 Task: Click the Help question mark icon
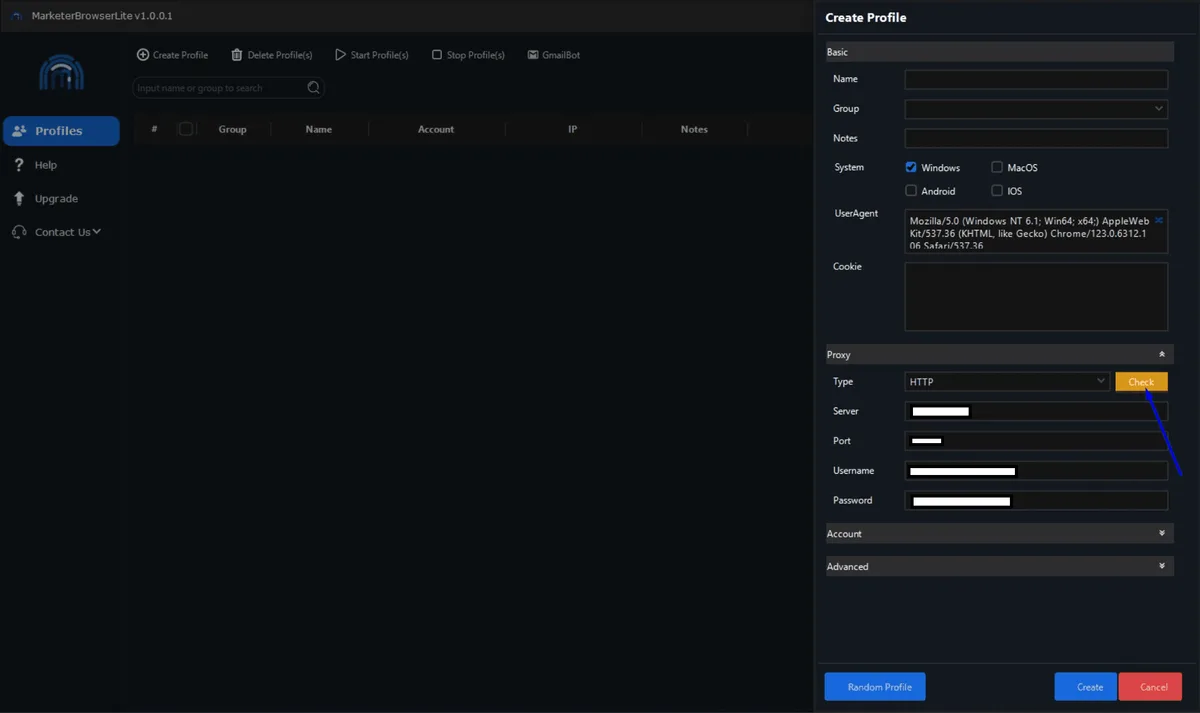tap(19, 165)
